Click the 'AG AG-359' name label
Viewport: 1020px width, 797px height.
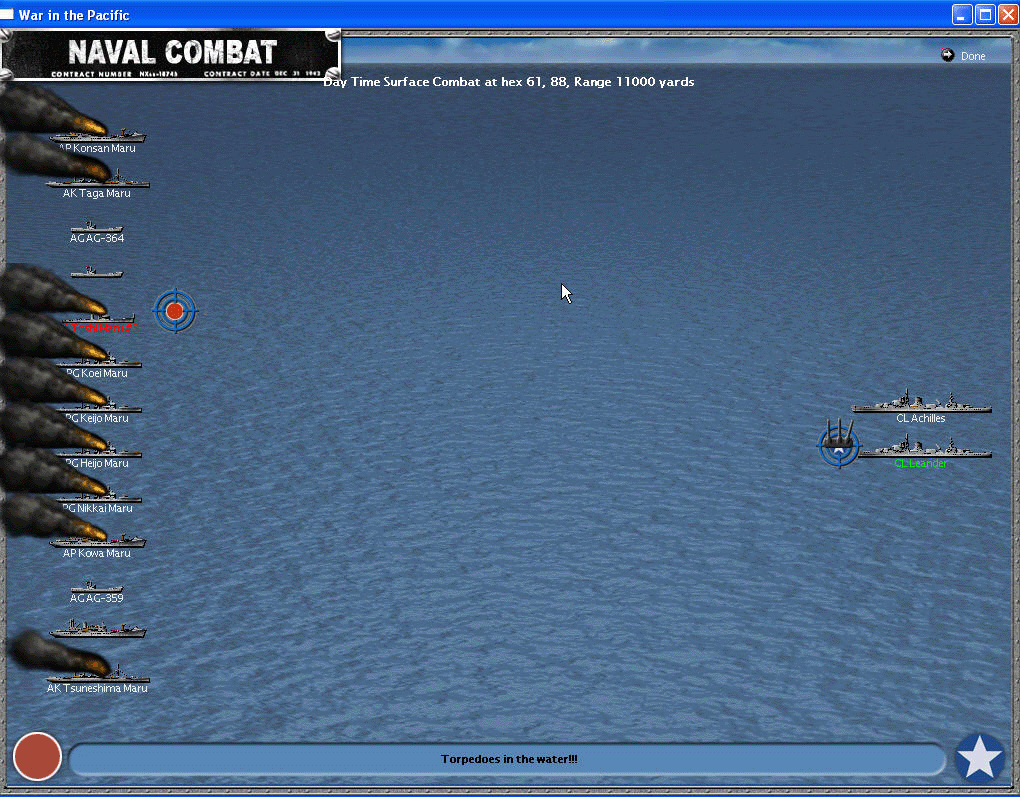pyautogui.click(x=96, y=598)
